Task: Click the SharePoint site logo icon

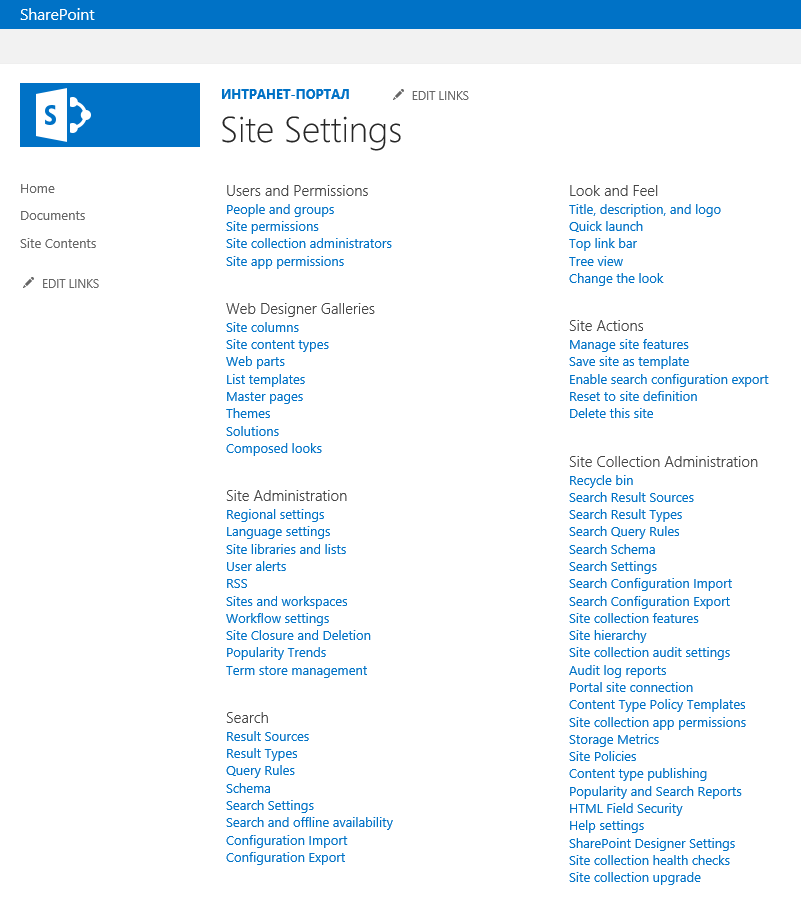Action: (110, 115)
